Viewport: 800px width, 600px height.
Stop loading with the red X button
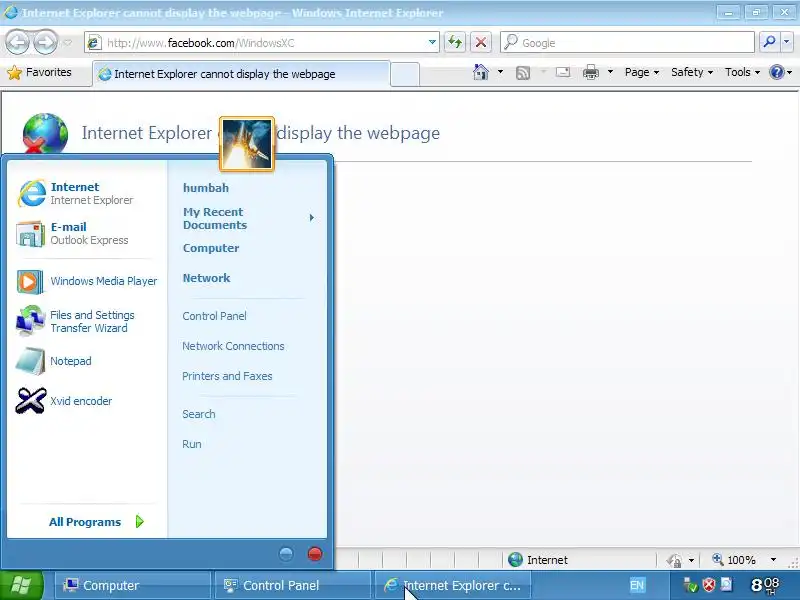point(481,42)
